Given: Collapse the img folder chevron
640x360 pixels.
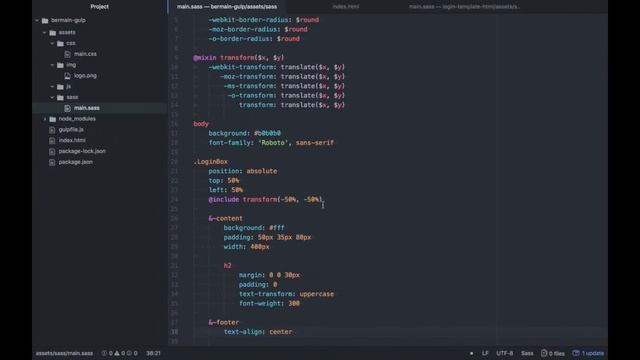Looking at the screenshot, I should (52, 65).
